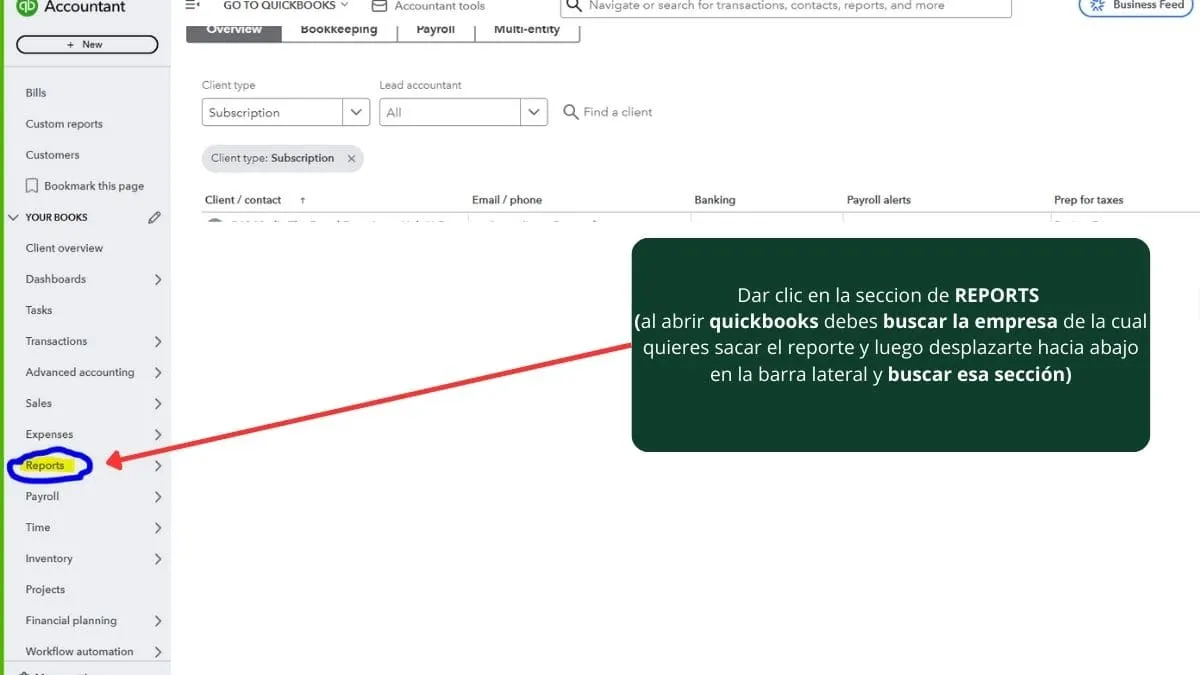Switch to the Bookkeeping tab
Screen dimensions: 1200x675
(x=339, y=30)
